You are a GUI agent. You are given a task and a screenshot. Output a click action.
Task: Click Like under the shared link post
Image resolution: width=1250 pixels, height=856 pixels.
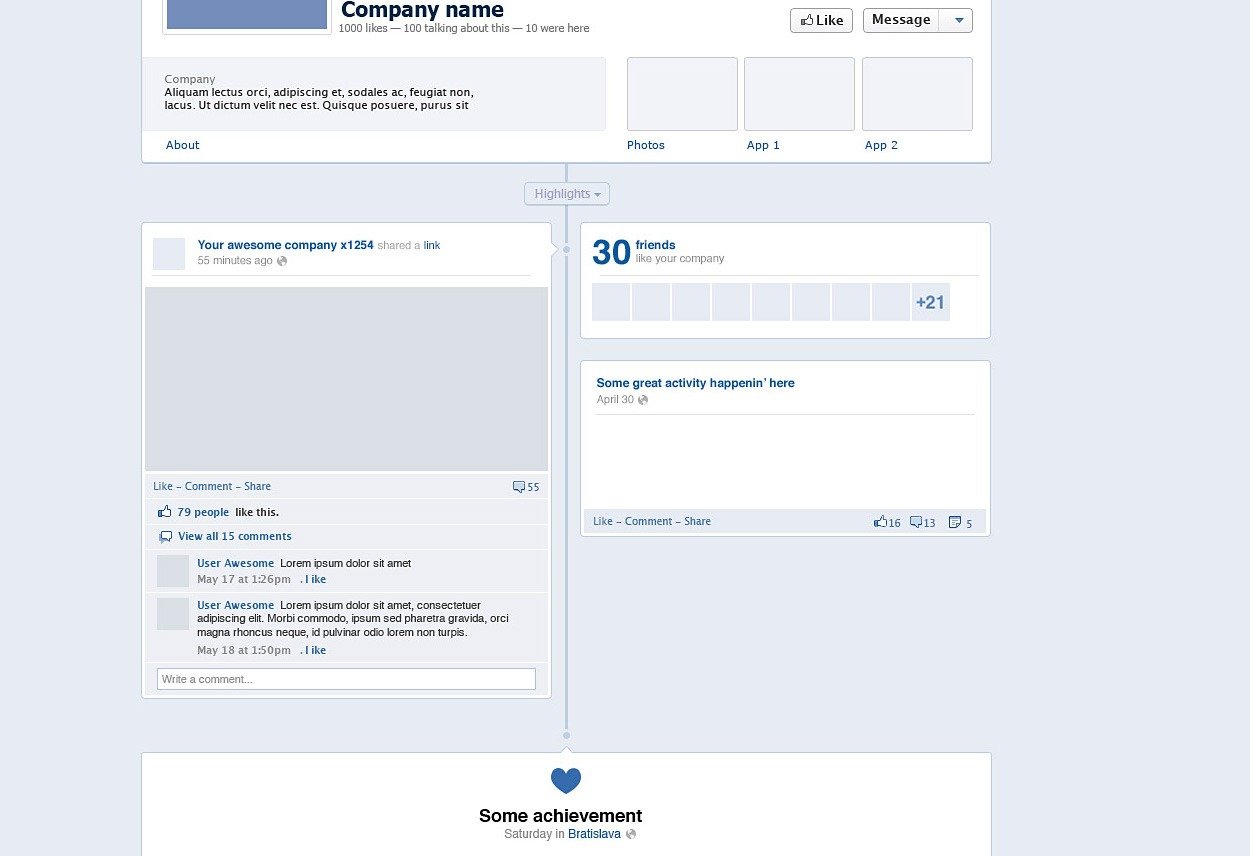163,486
